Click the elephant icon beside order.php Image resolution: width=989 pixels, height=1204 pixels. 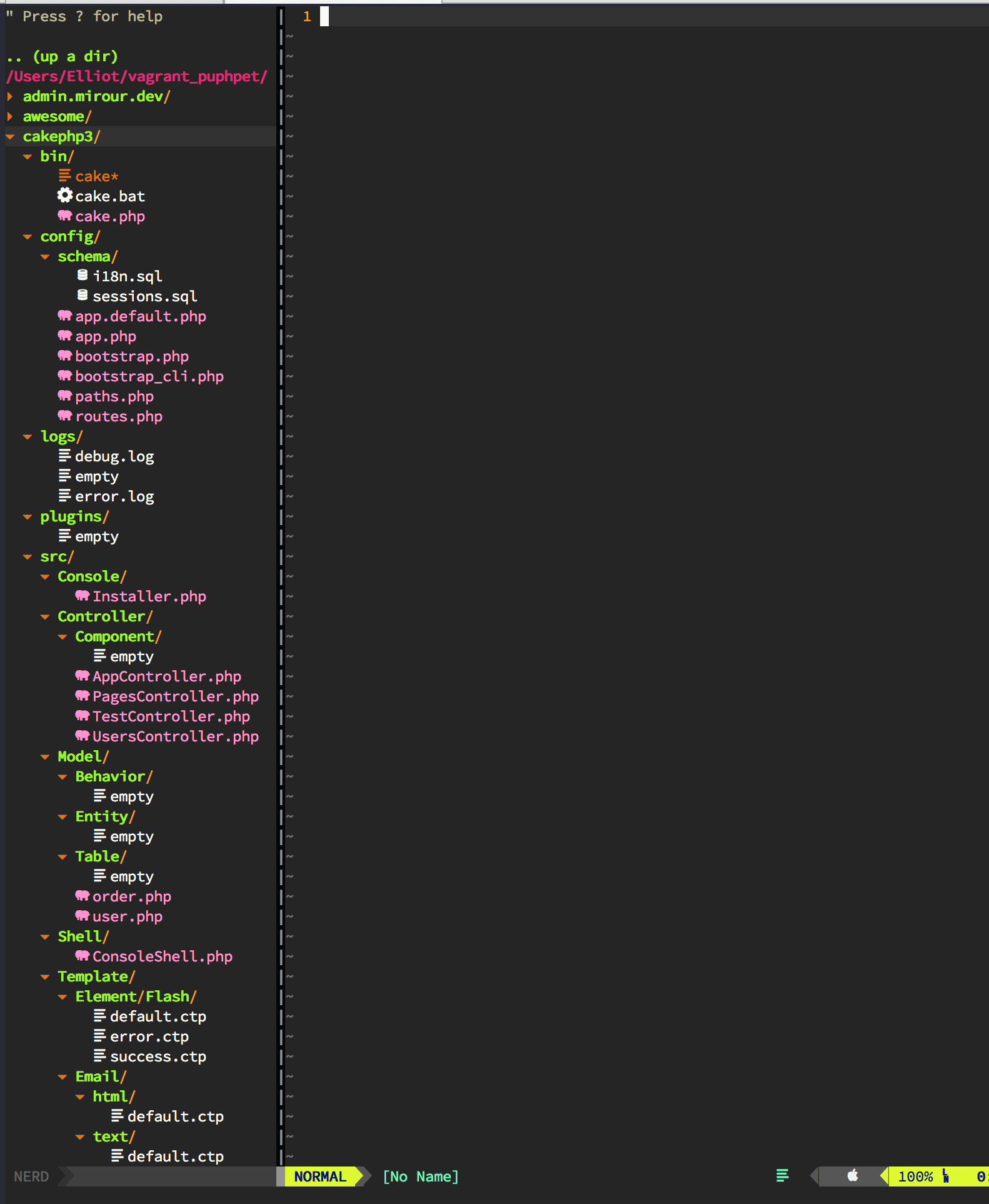[x=83, y=896]
